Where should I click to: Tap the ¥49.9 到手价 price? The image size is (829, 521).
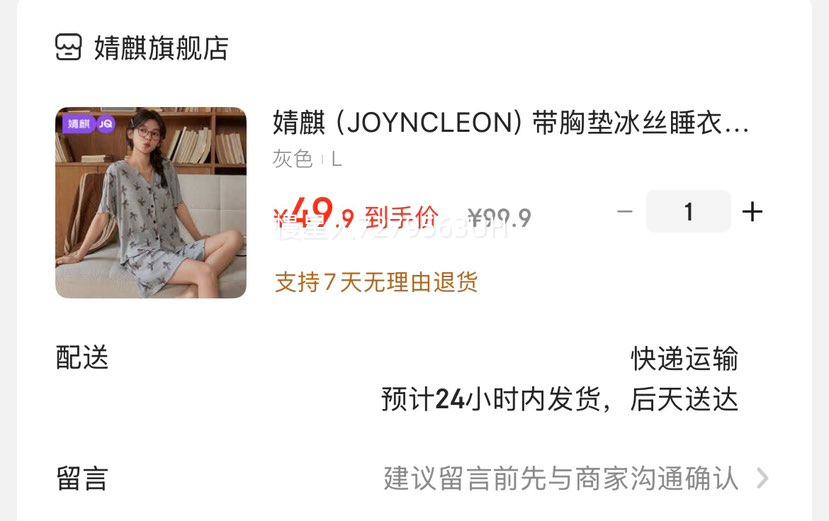pos(356,214)
